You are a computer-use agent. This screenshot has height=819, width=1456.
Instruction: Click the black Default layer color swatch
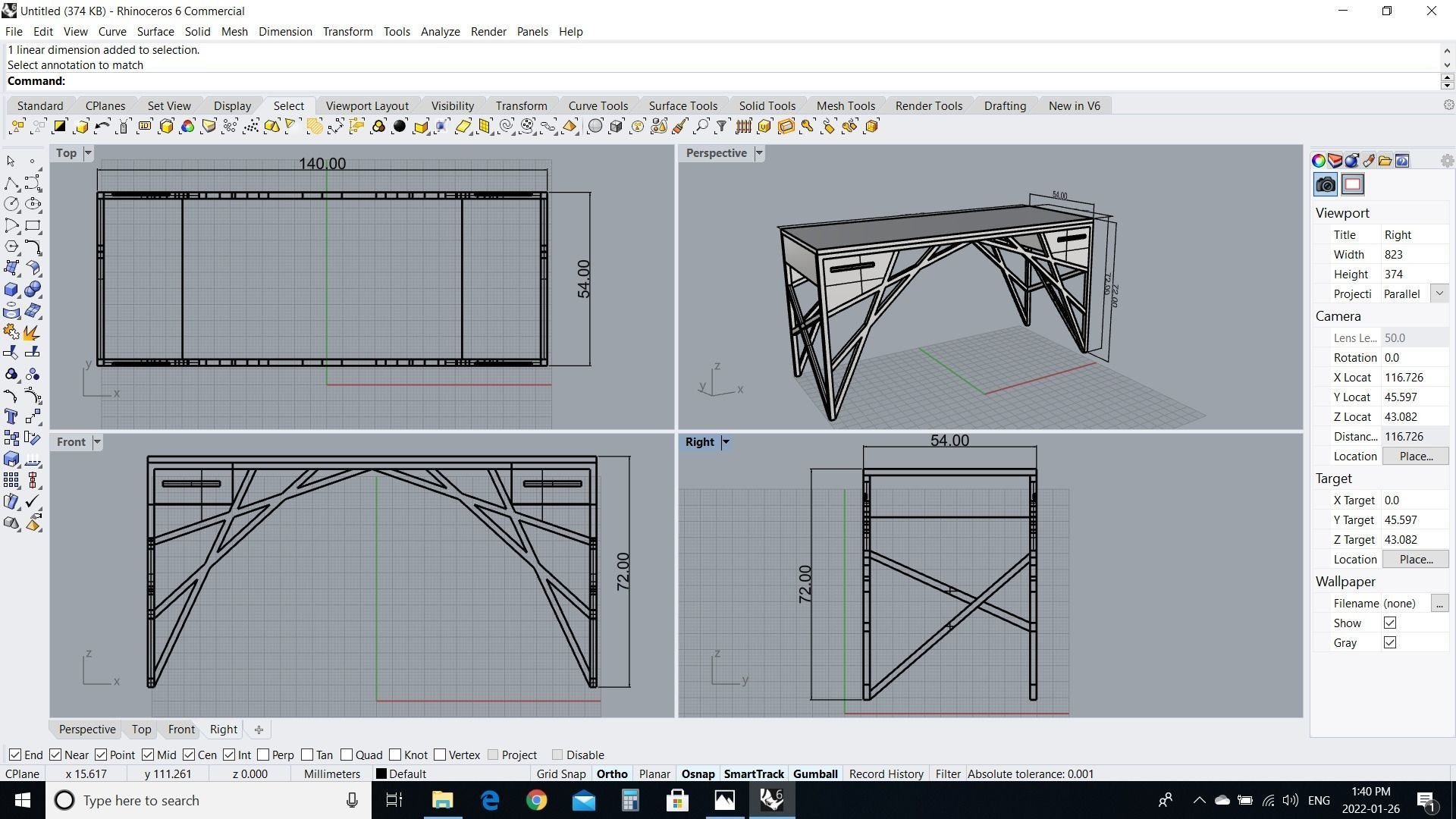click(381, 774)
